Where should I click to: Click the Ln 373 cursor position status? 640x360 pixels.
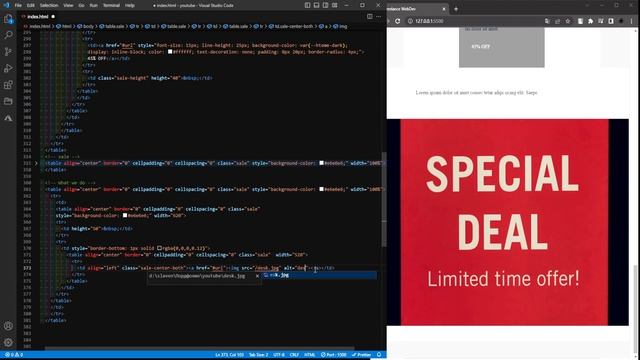(229, 355)
